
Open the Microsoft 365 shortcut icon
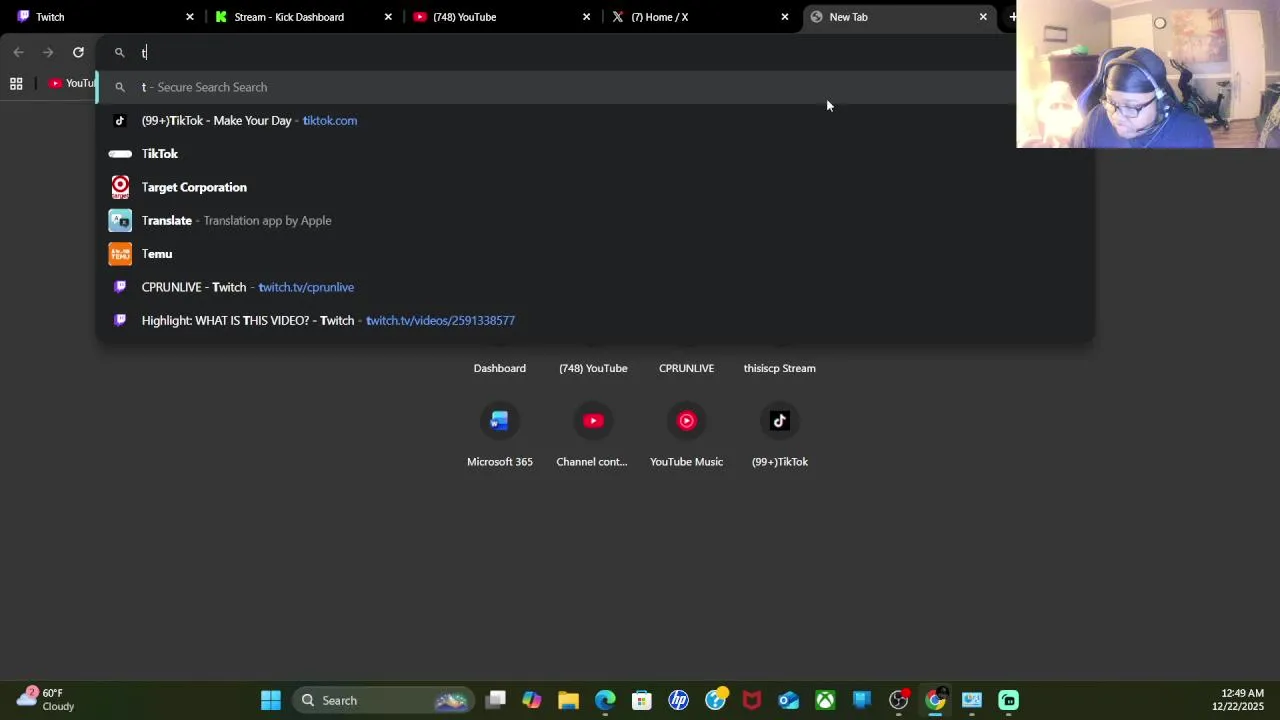500,421
